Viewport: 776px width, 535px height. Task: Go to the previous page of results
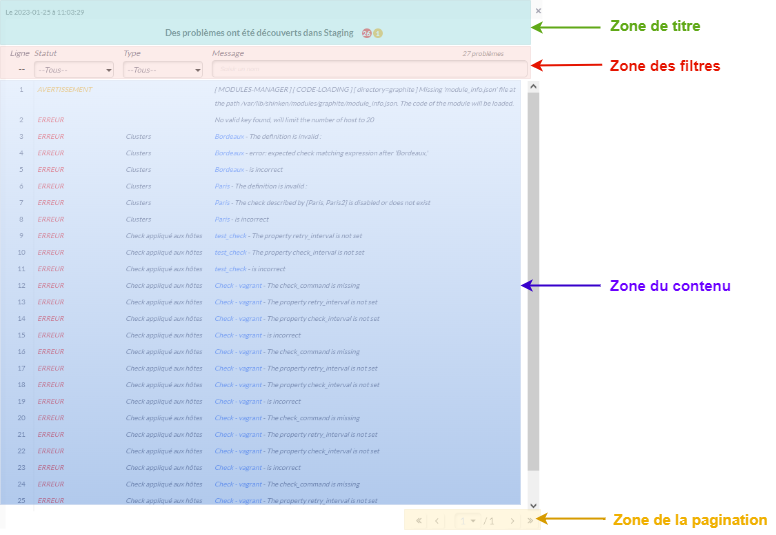436,521
